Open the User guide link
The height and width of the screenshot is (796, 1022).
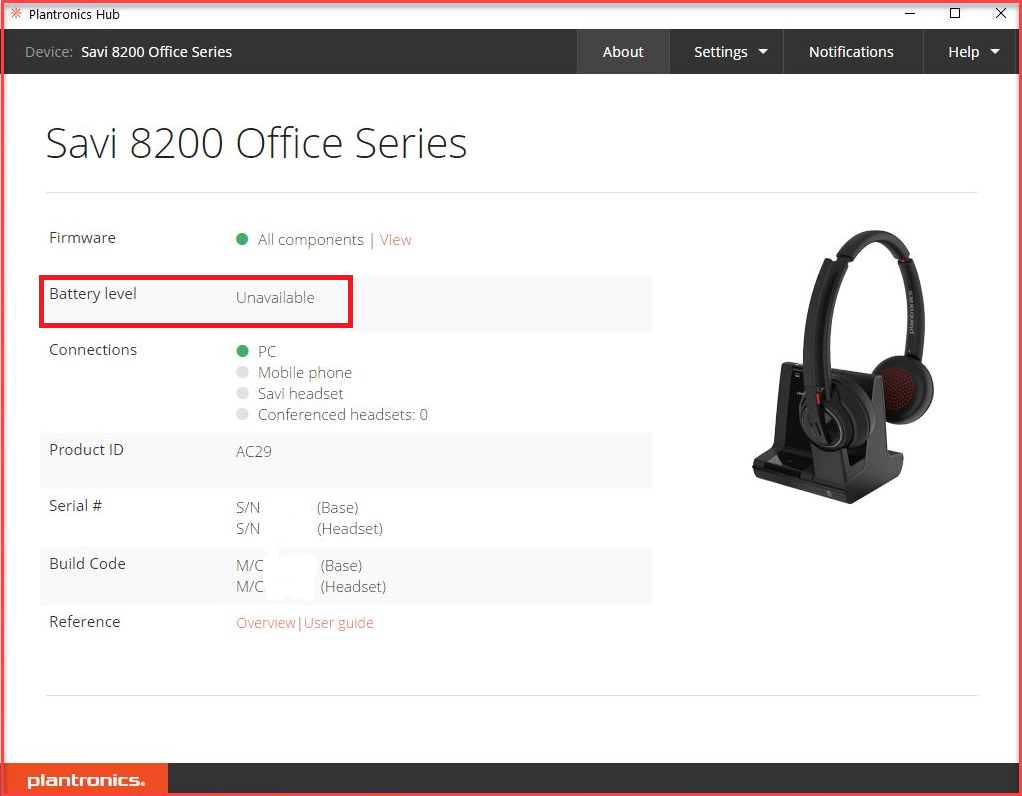pos(339,623)
